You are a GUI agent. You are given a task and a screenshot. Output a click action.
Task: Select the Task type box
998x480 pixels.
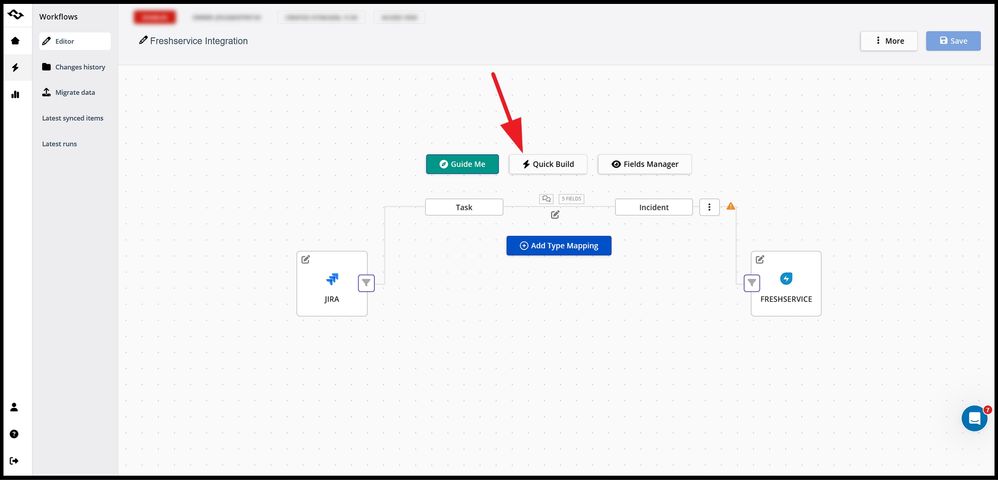[464, 207]
